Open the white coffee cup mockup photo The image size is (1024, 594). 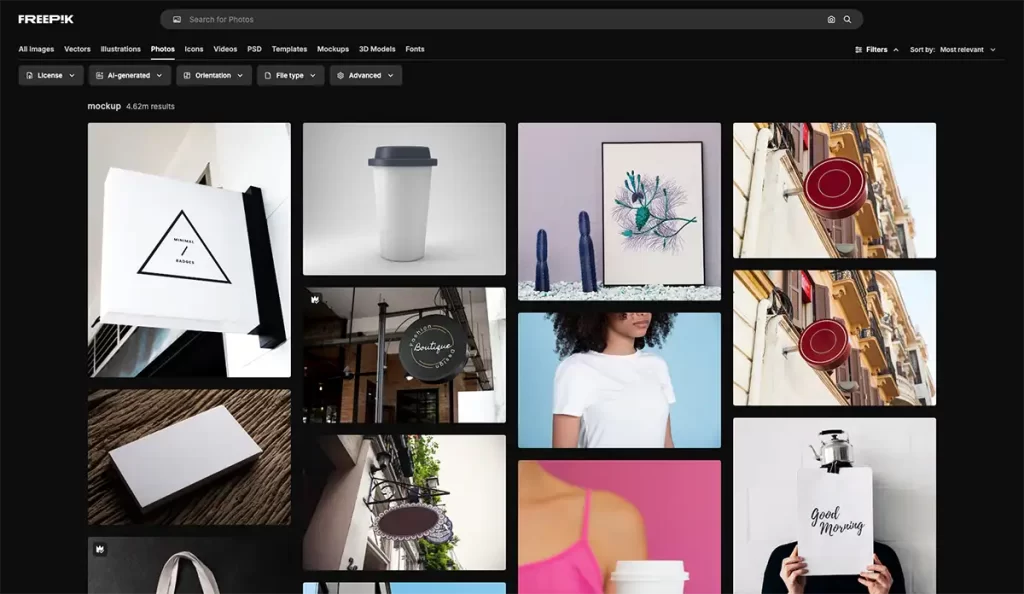coord(404,198)
